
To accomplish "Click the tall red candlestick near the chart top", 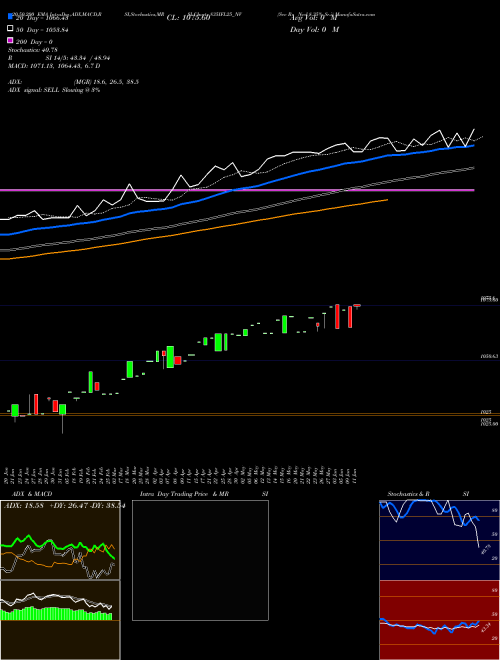I will 337,317.
